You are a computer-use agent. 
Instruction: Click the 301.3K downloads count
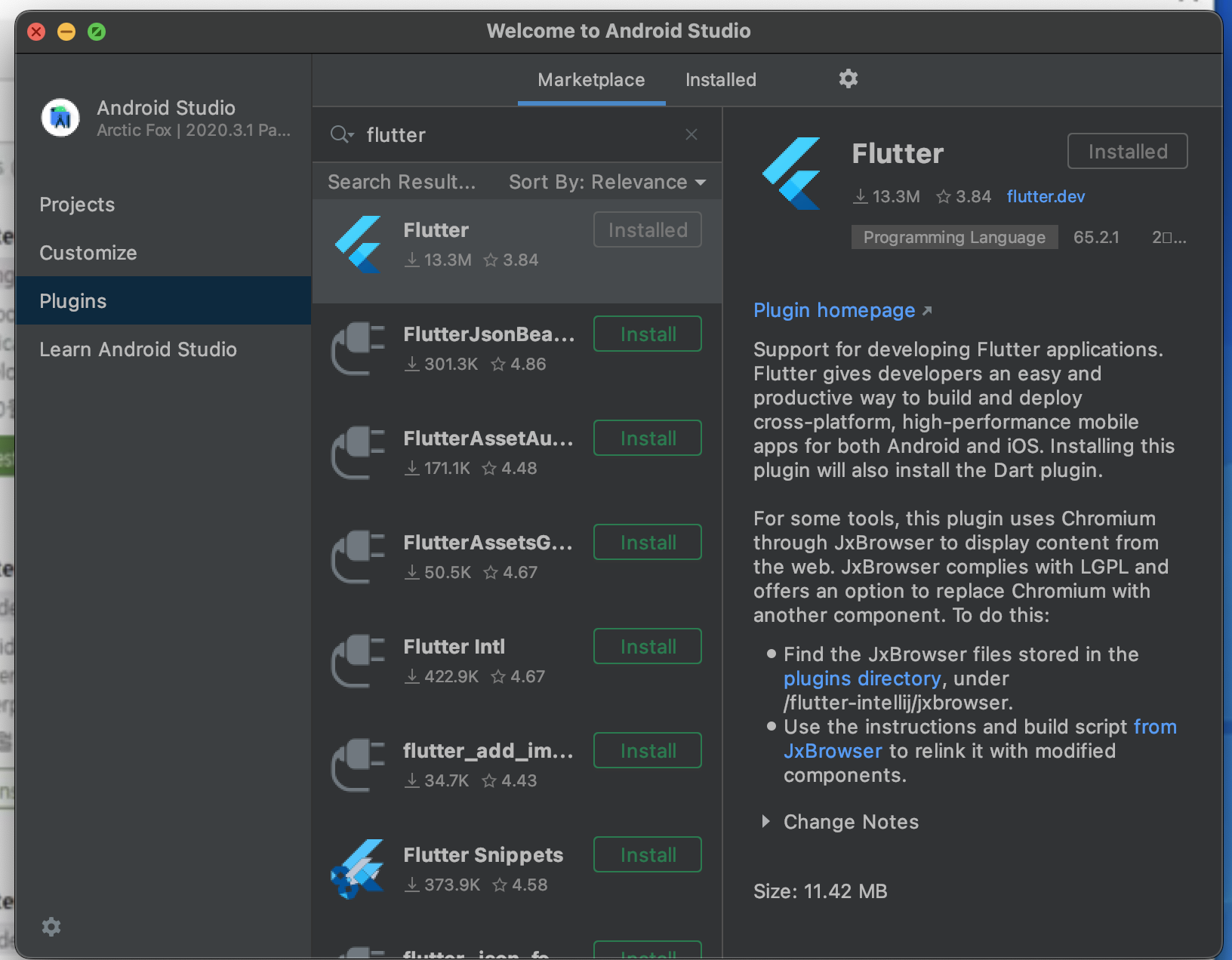451,364
